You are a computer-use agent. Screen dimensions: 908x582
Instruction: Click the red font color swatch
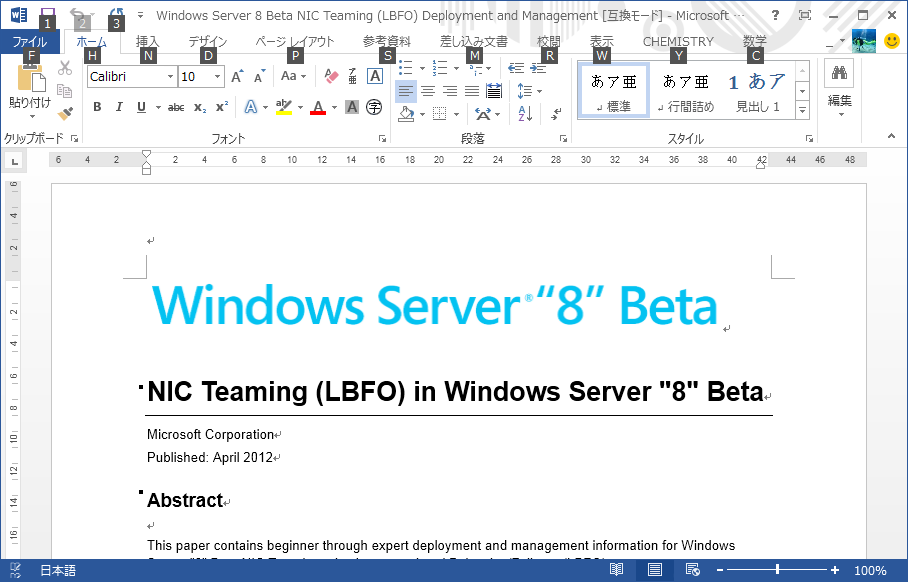tap(318, 108)
